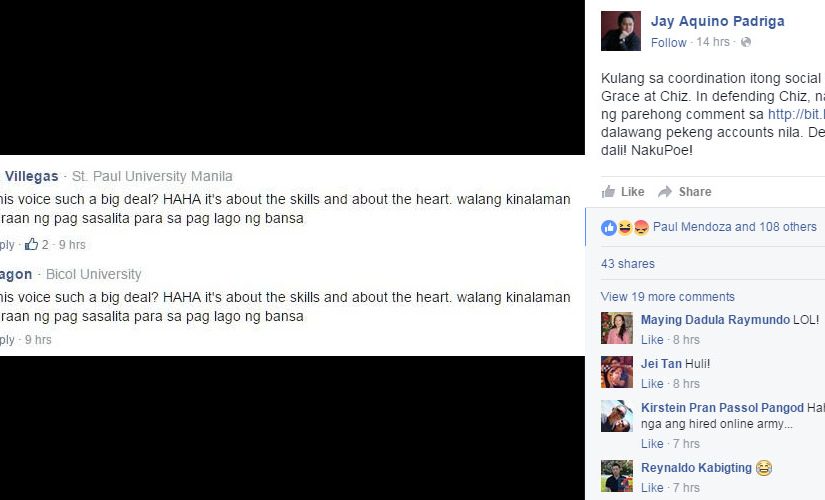This screenshot has height=500, width=825.
Task: Click the Share arrow icon
Action: pyautogui.click(x=665, y=192)
